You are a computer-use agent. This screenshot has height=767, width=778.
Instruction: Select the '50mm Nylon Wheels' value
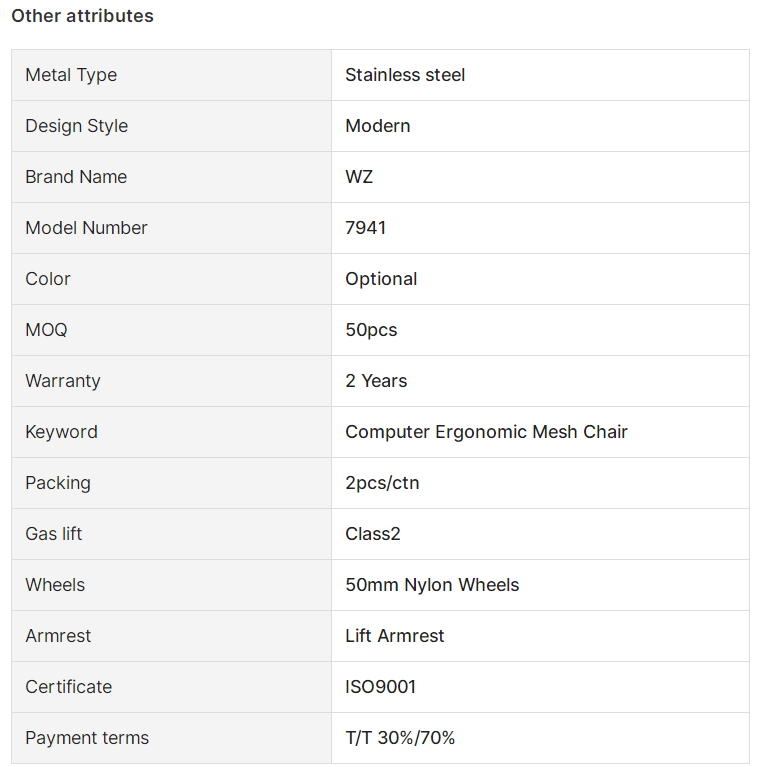[x=432, y=585]
